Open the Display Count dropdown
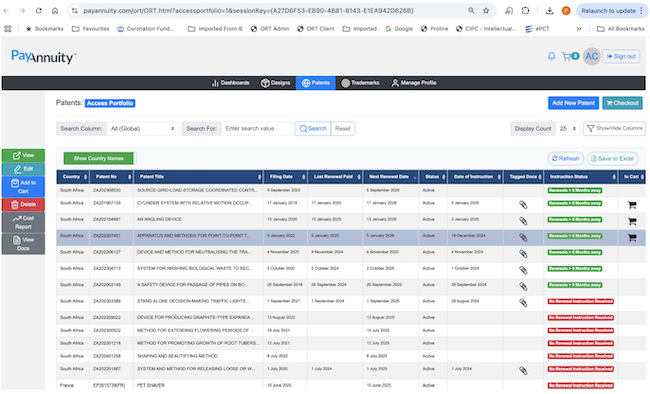Viewport: 650px width, 394px height. [x=568, y=129]
